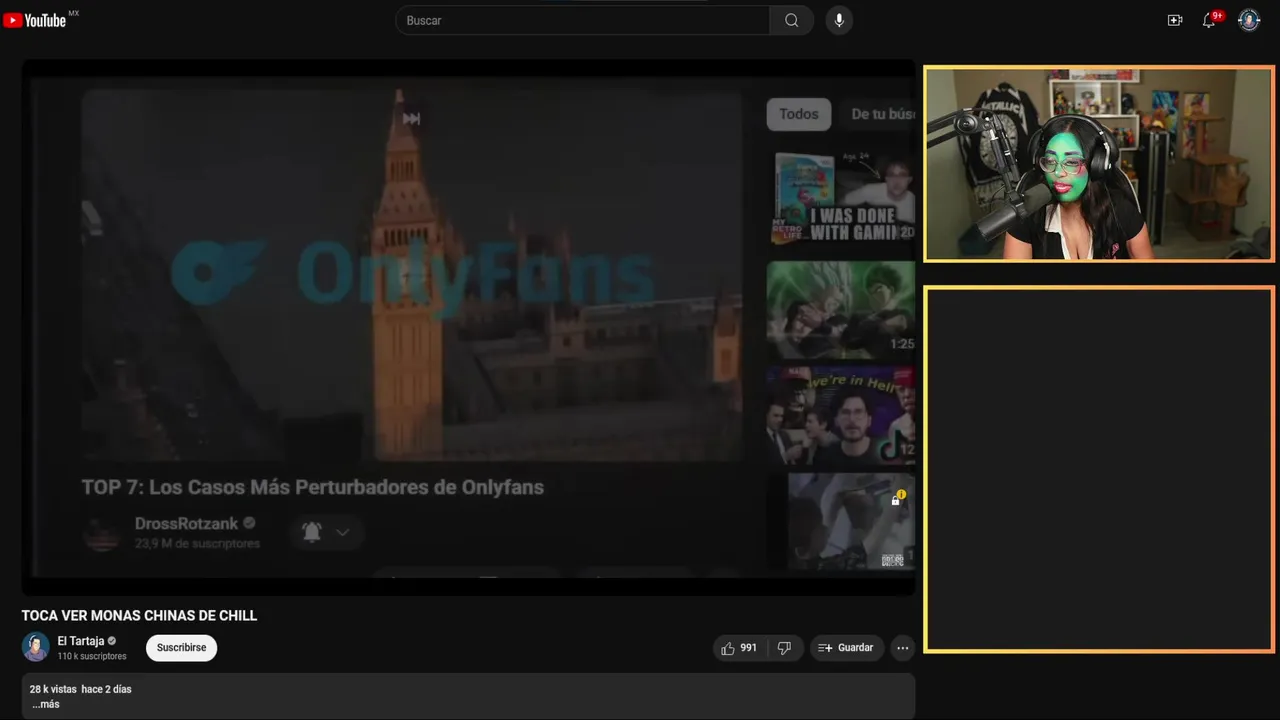Screen dimensions: 1280x720
Task: Click the magnifying glass search button
Action: pos(792,20)
